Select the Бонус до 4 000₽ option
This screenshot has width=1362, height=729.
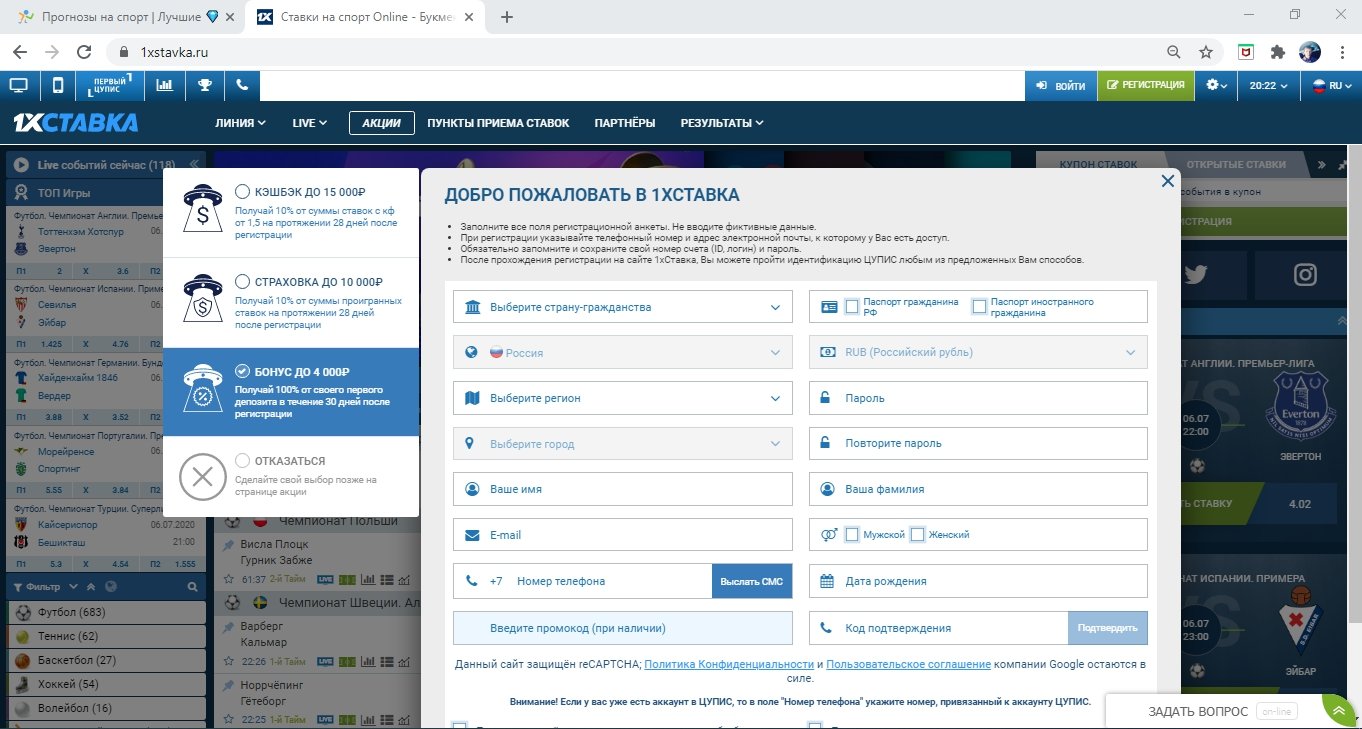(242, 370)
